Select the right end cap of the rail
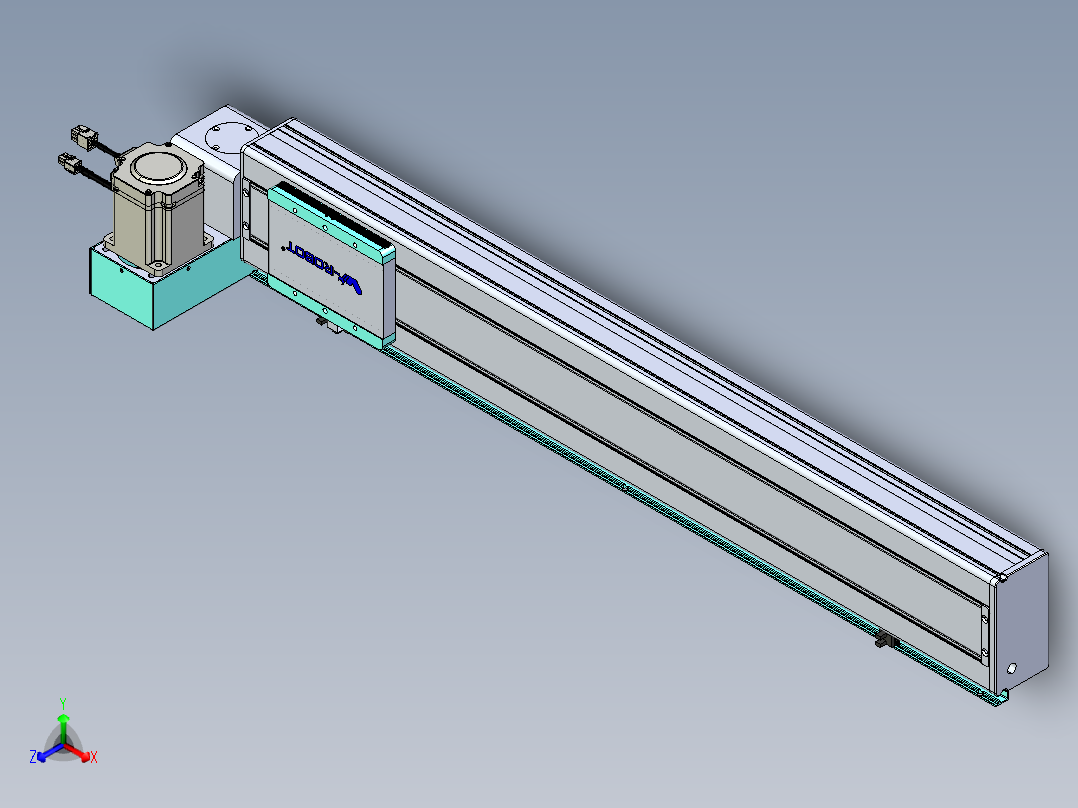The image size is (1078, 808). tap(1022, 622)
